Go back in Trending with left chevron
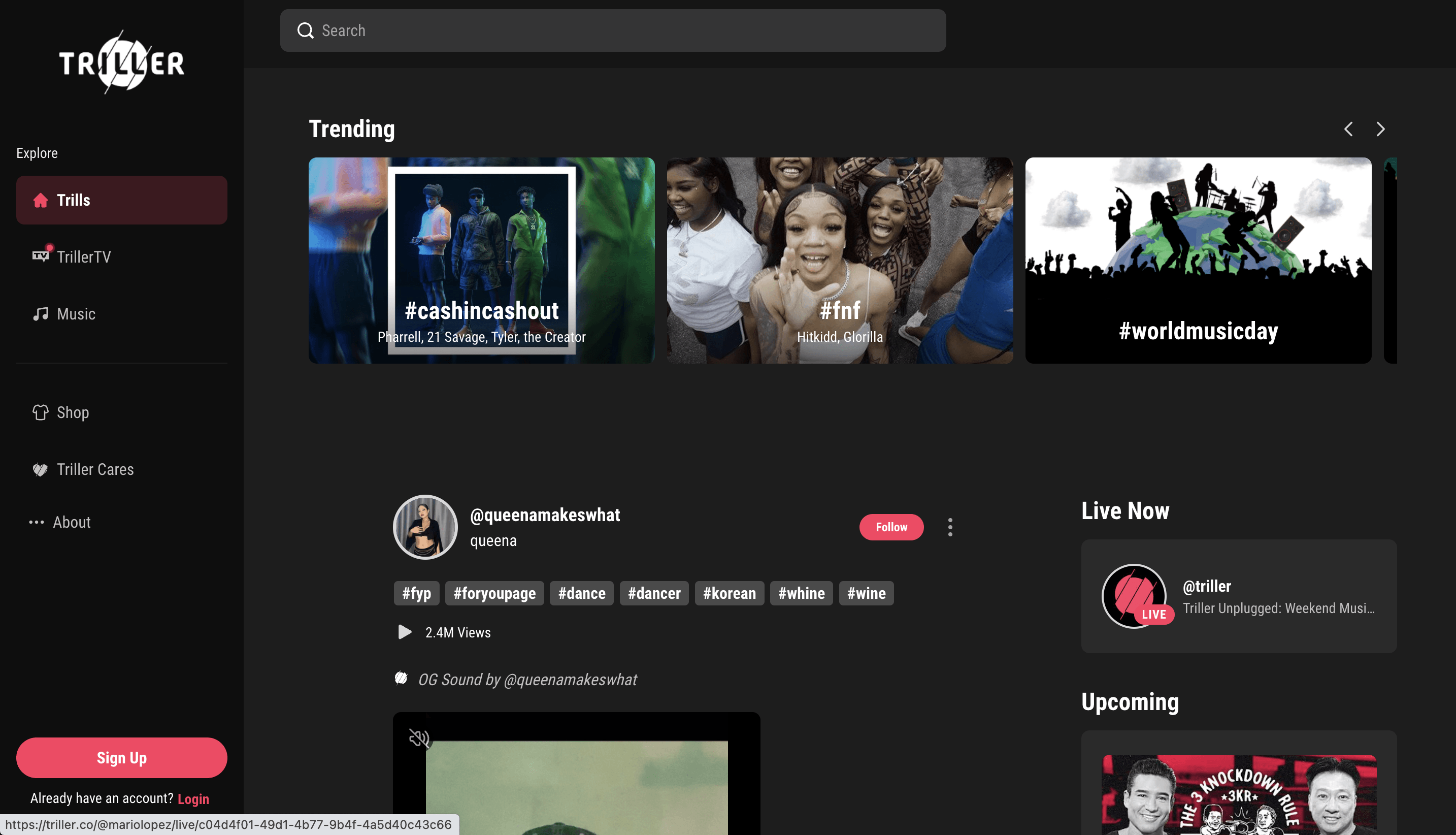The height and width of the screenshot is (835, 1456). [x=1348, y=129]
